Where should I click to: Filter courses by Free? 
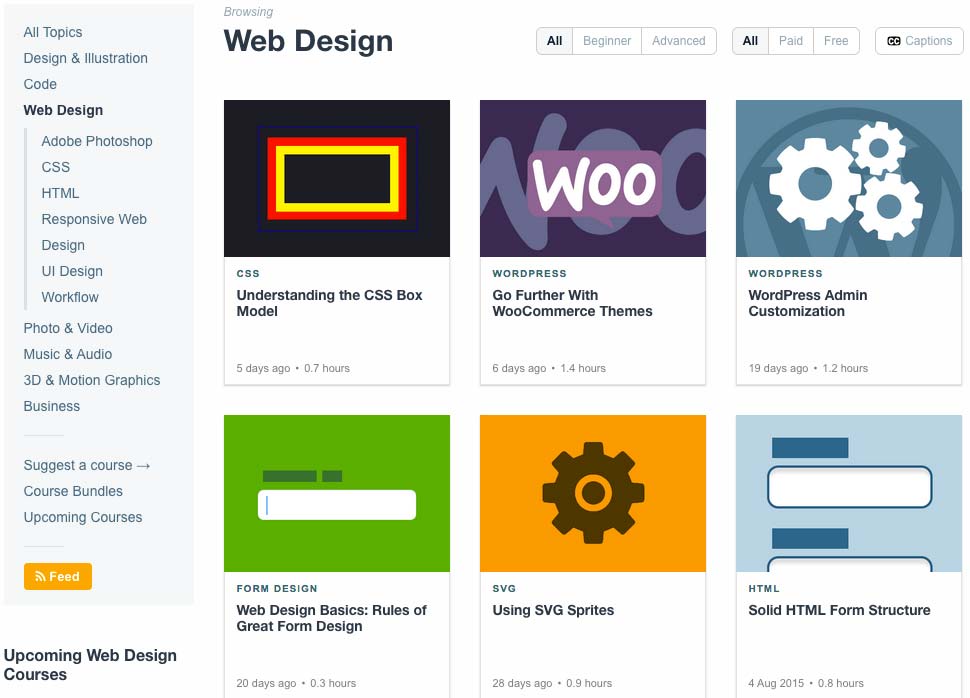point(836,41)
